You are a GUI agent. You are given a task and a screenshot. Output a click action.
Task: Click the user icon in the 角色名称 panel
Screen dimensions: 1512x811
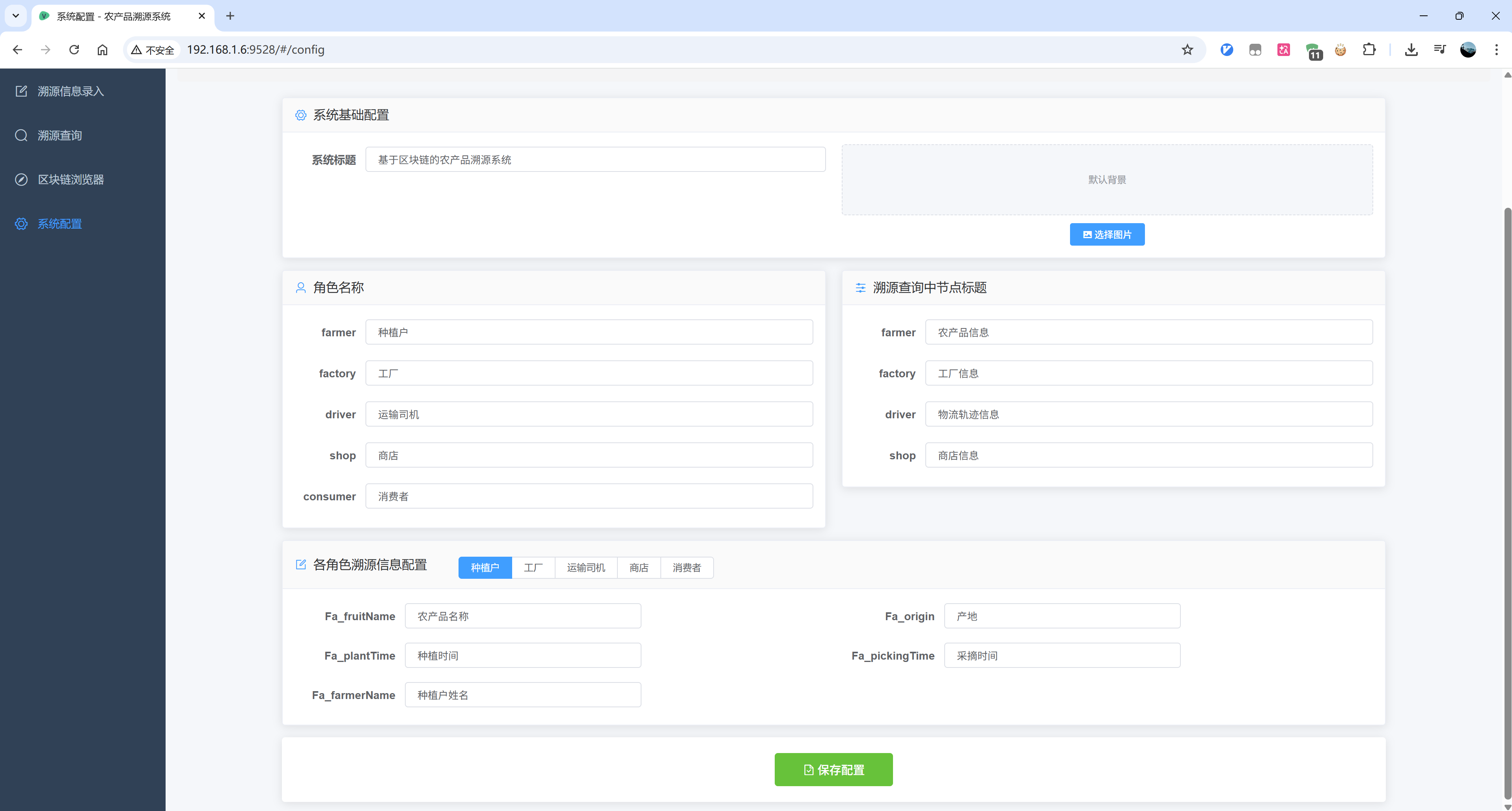[301, 287]
